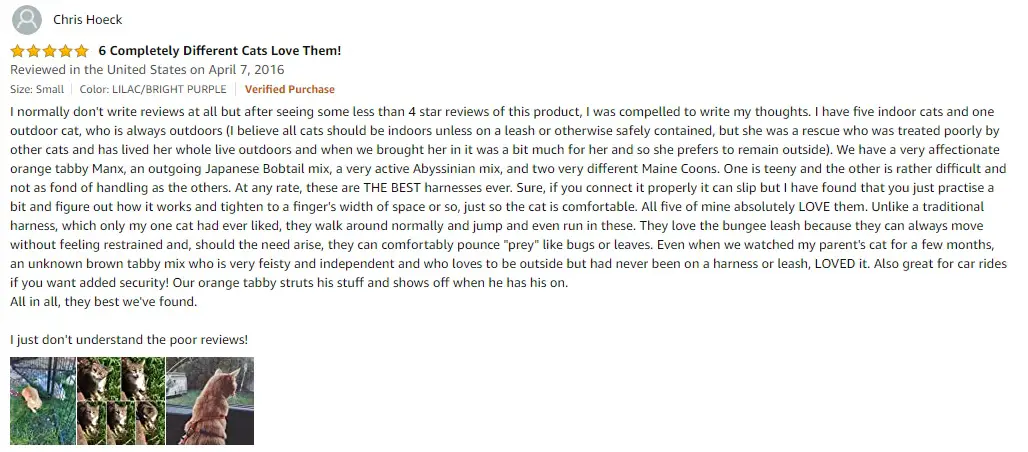Open review title '6 Completely Different Cats Love Them!'
The height and width of the screenshot is (452, 1028).
click(220, 51)
